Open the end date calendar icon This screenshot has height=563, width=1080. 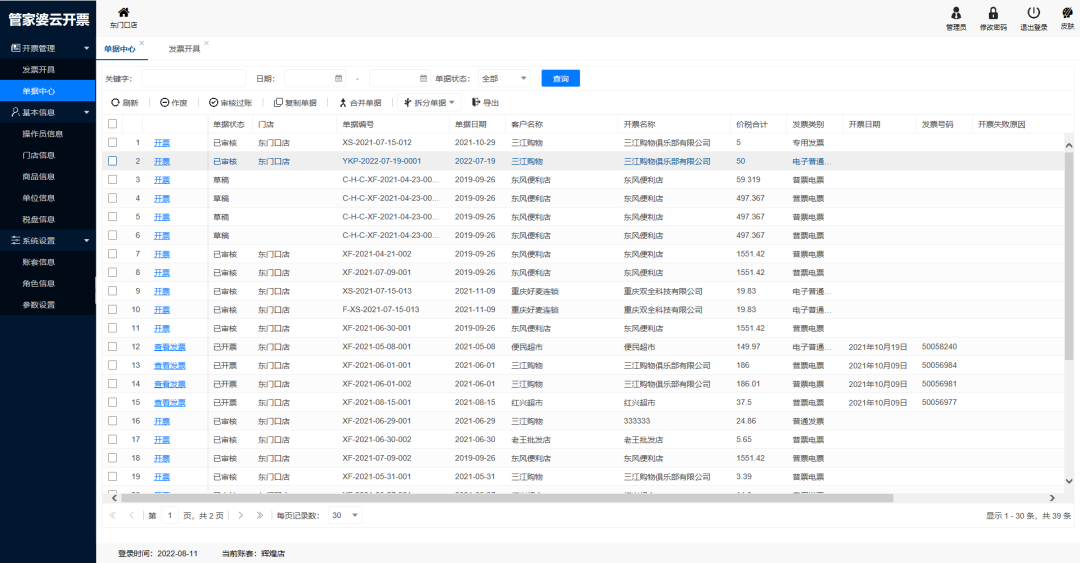[424, 79]
